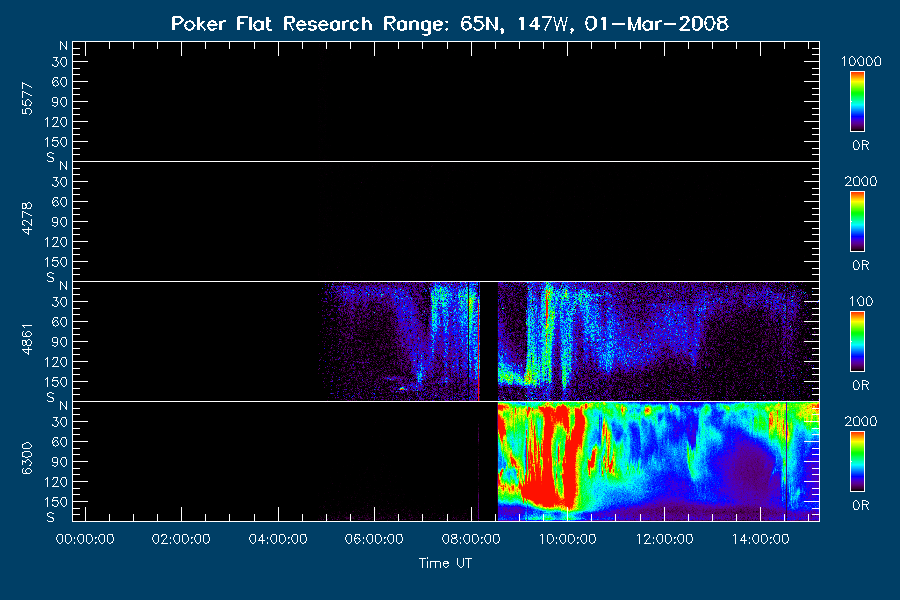This screenshot has height=600, width=900.
Task: Click the 150 tick label in 4861 panel
Action: point(55,382)
